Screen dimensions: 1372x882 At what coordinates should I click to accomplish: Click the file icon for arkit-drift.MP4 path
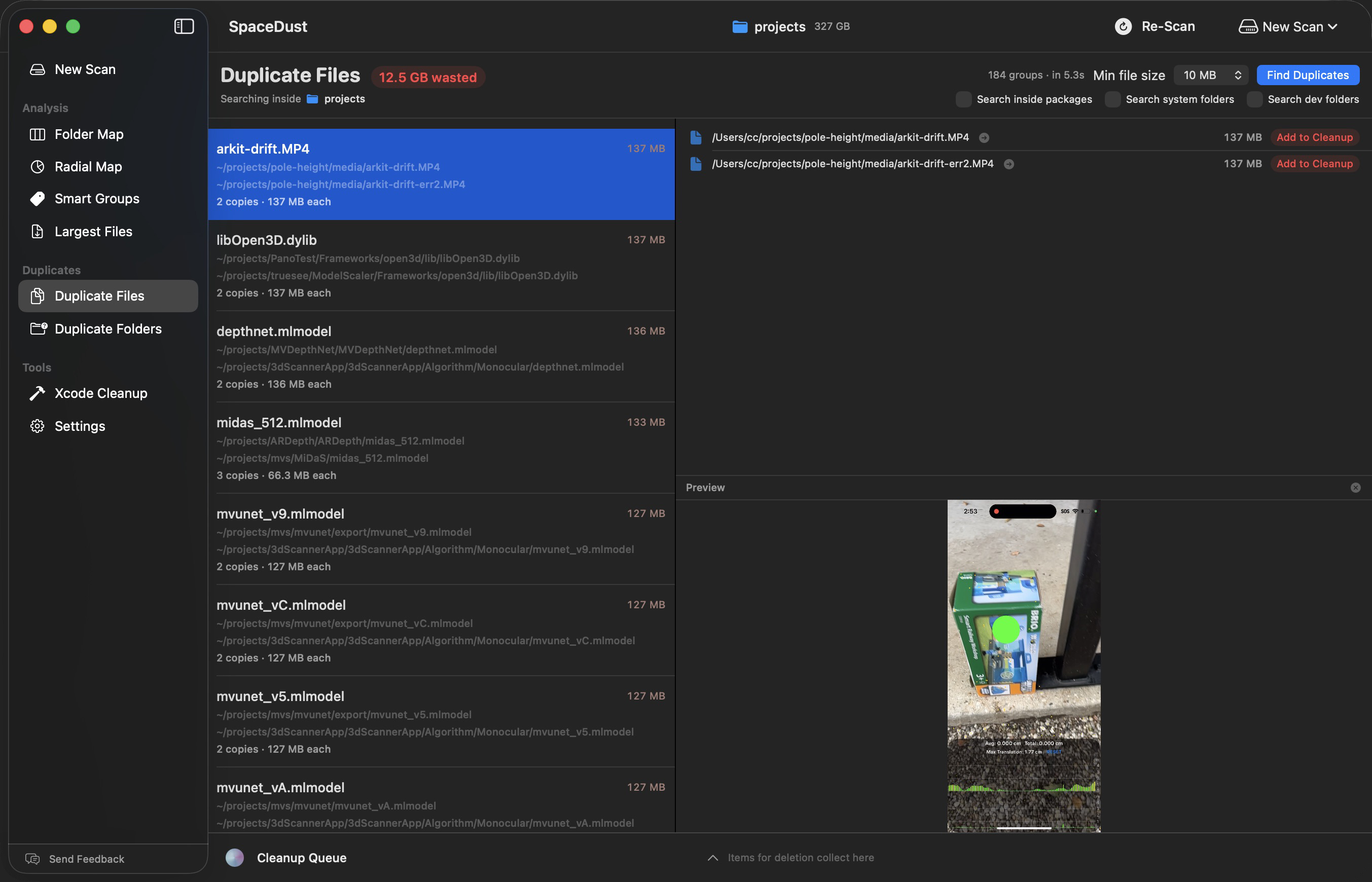click(696, 137)
